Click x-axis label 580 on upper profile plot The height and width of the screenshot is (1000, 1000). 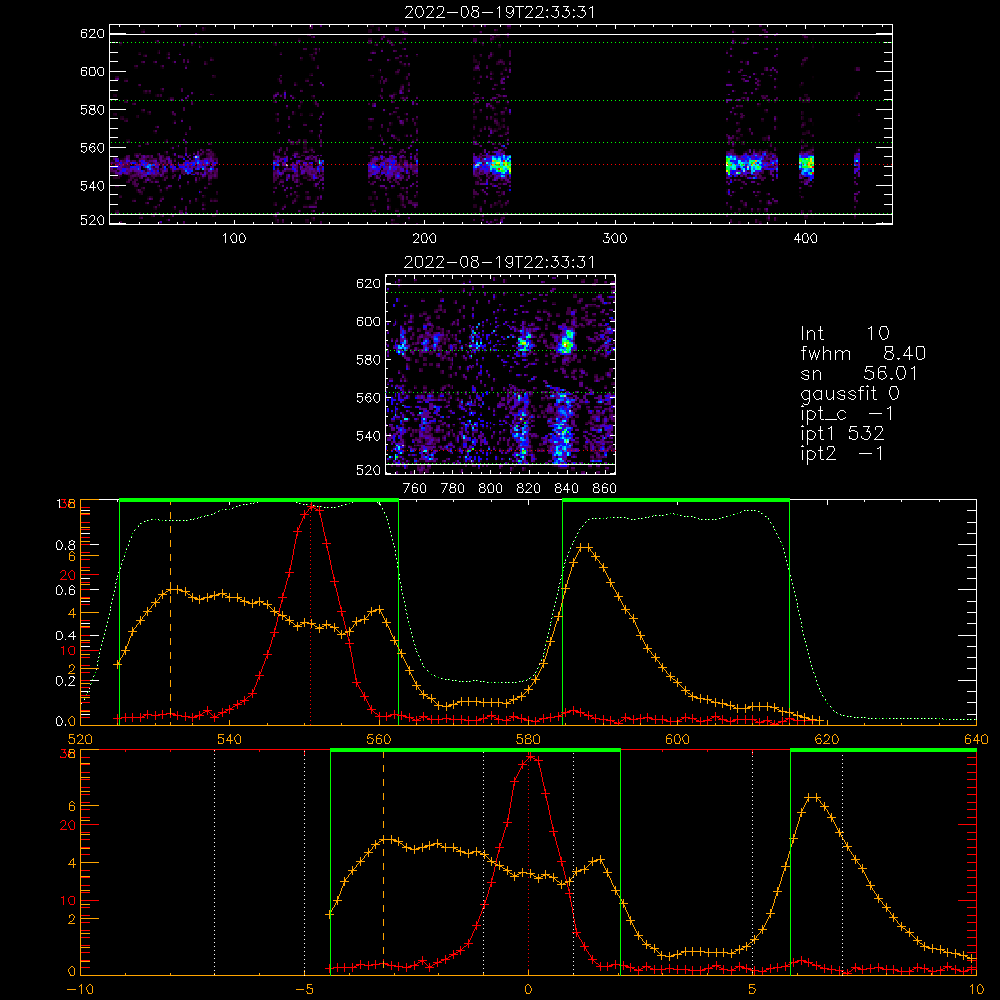tap(528, 739)
